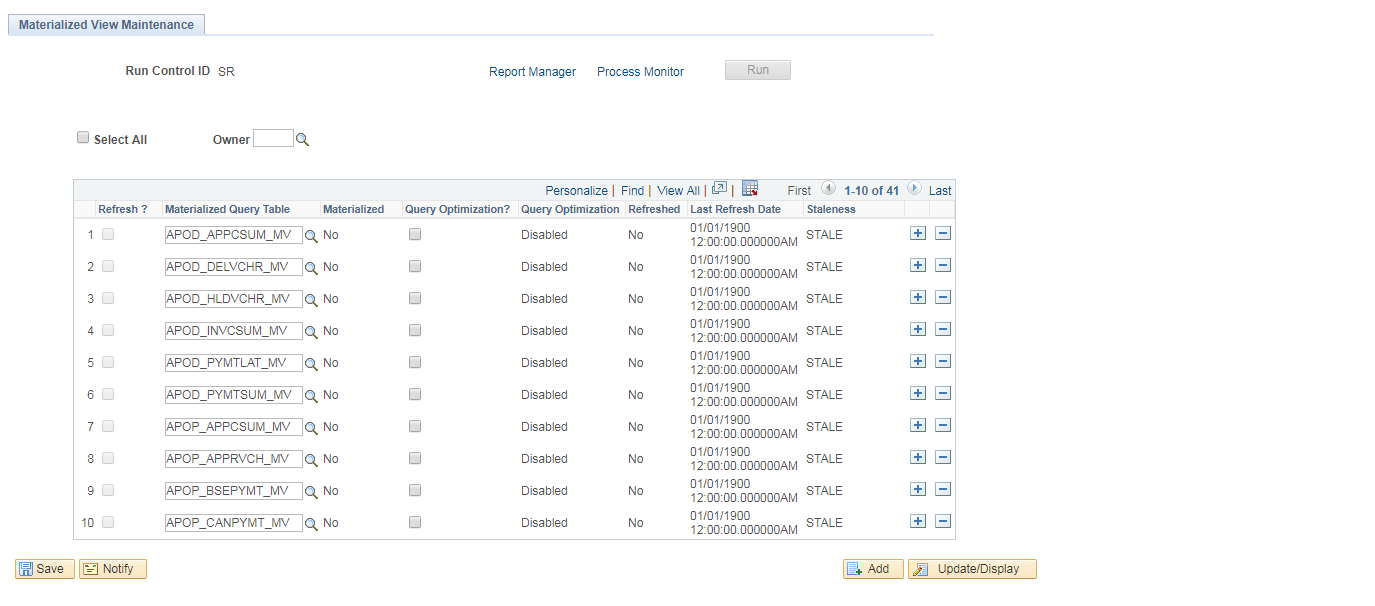Click APOP_BSEPYMT_MV table name field

coord(234,491)
